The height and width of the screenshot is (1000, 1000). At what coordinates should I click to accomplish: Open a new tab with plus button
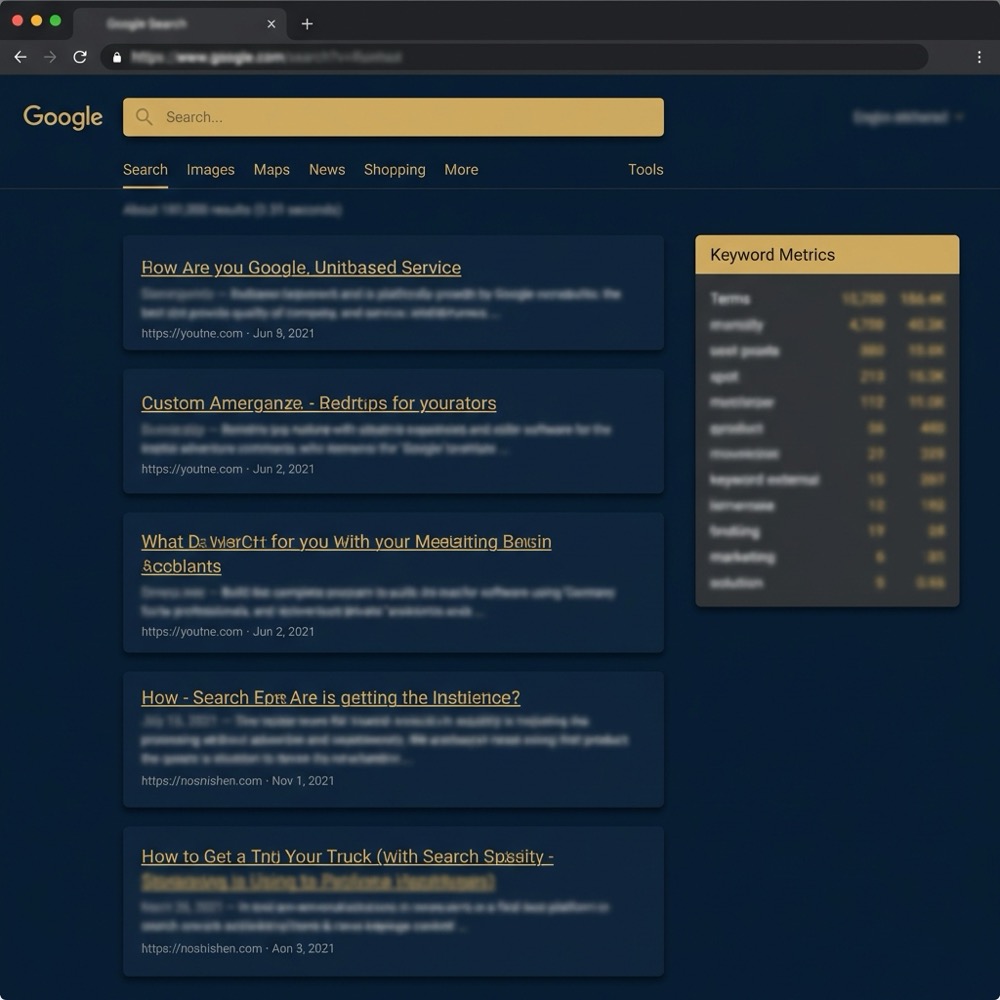coord(307,24)
